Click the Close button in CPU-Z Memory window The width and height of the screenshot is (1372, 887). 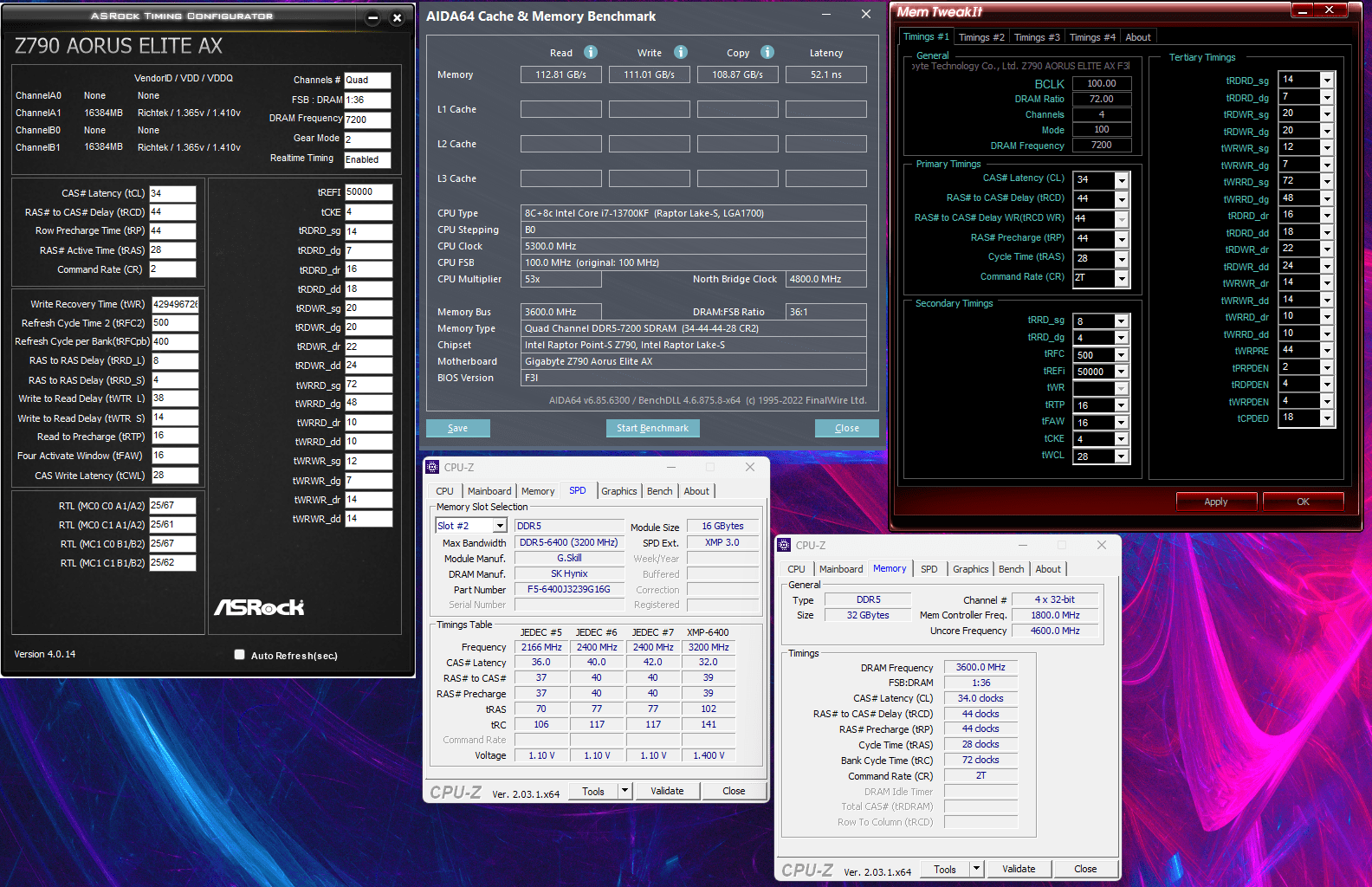1085,869
